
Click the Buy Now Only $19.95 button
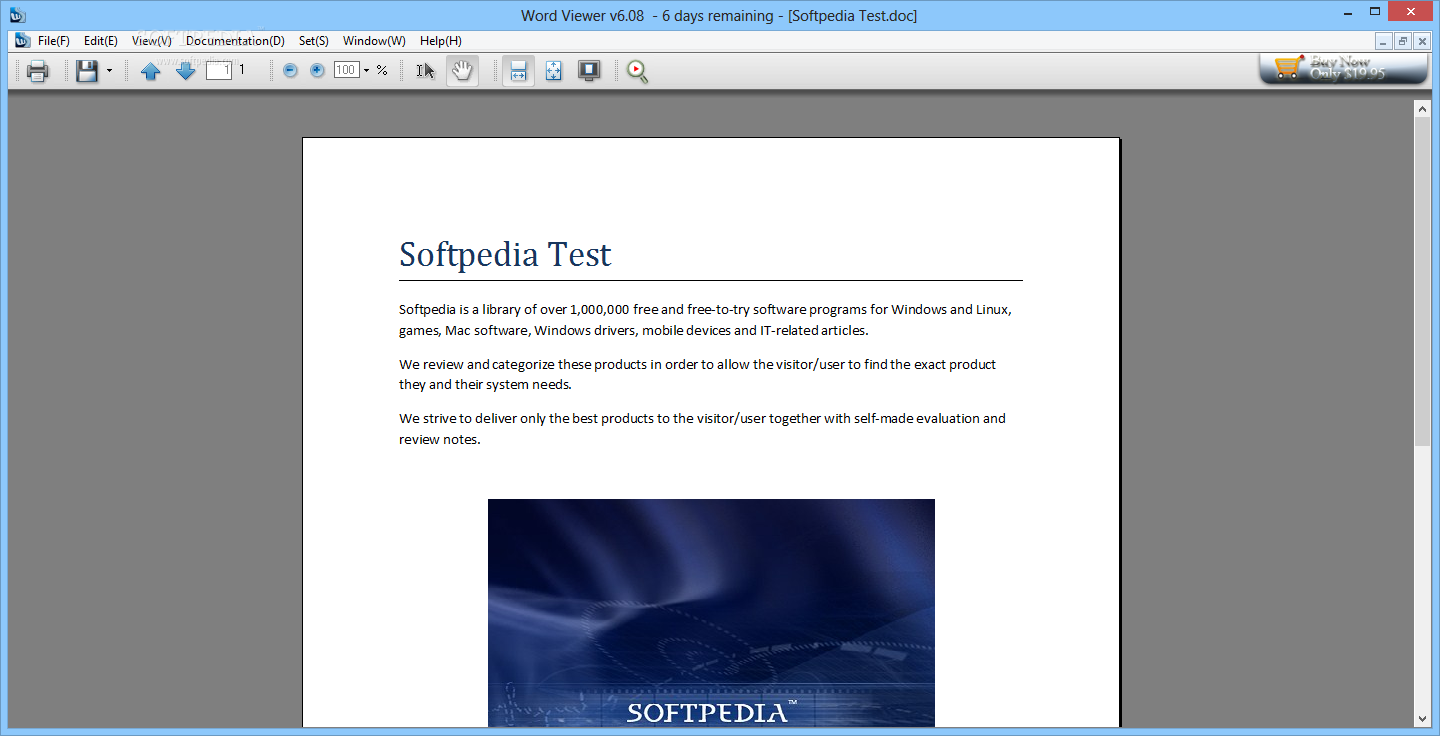[1344, 68]
